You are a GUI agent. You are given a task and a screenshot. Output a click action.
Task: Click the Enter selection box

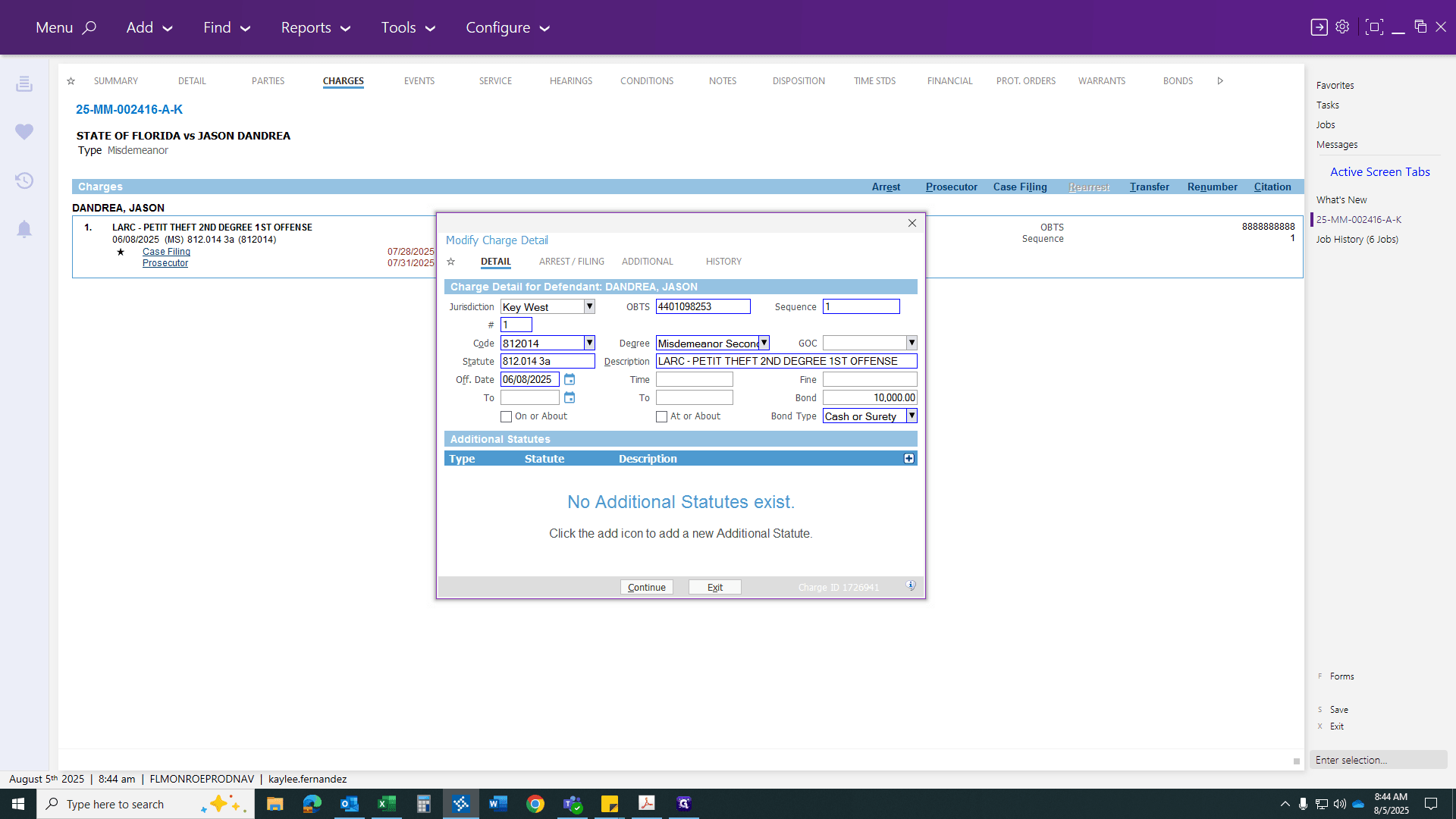pyautogui.click(x=1378, y=760)
